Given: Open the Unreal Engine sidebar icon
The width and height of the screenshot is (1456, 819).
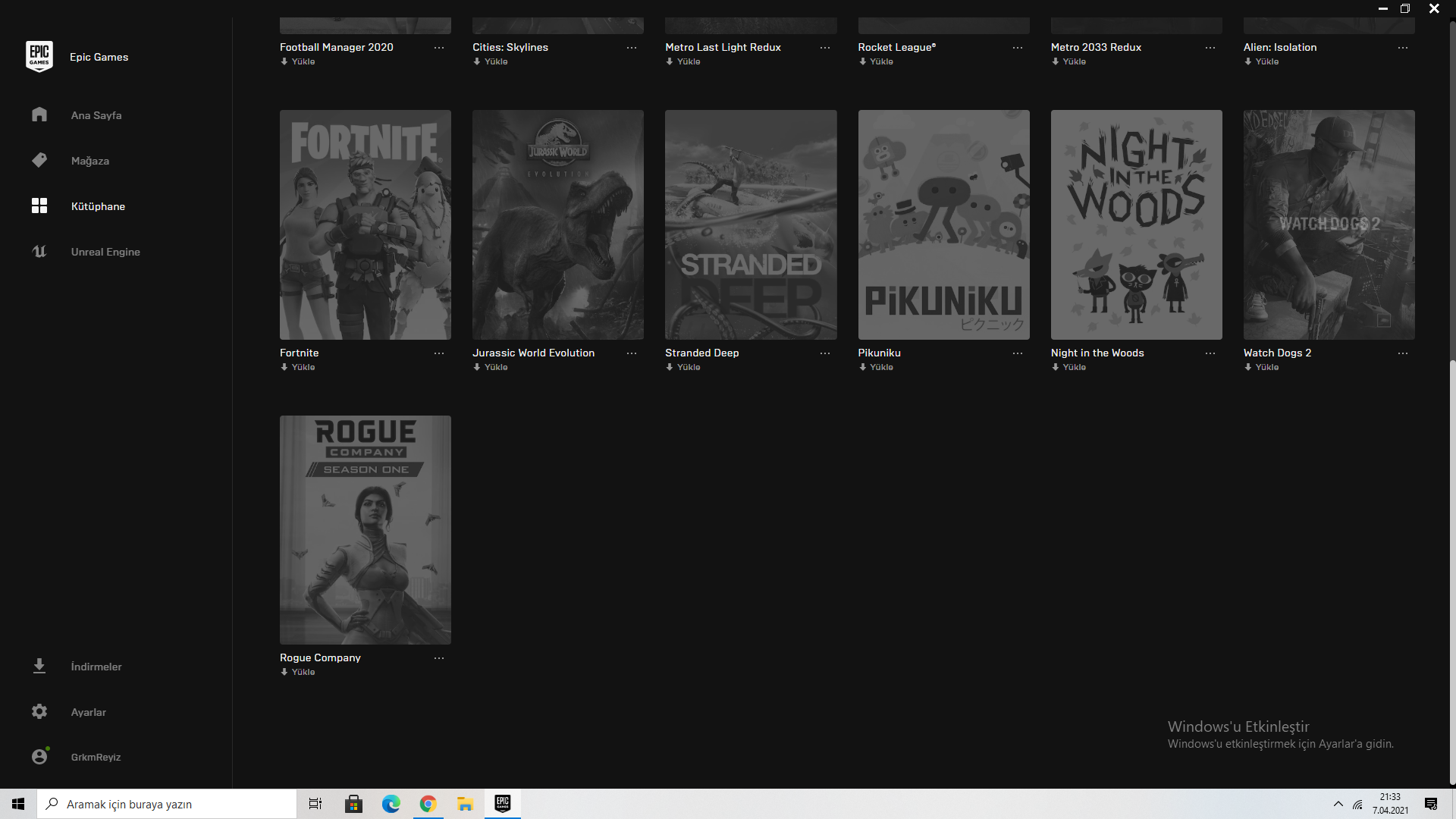Looking at the screenshot, I should pos(39,251).
